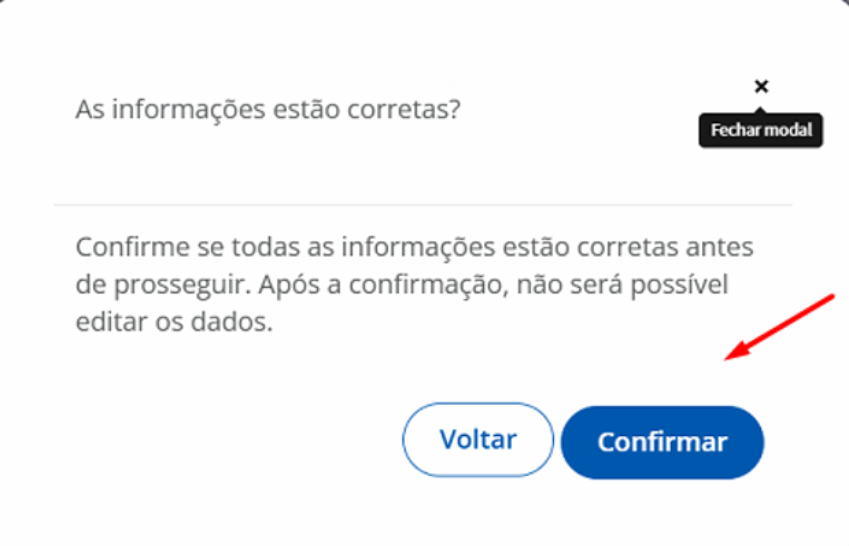This screenshot has height=546, width=849.
Task: Click the divider line below the title
Action: 423,205
